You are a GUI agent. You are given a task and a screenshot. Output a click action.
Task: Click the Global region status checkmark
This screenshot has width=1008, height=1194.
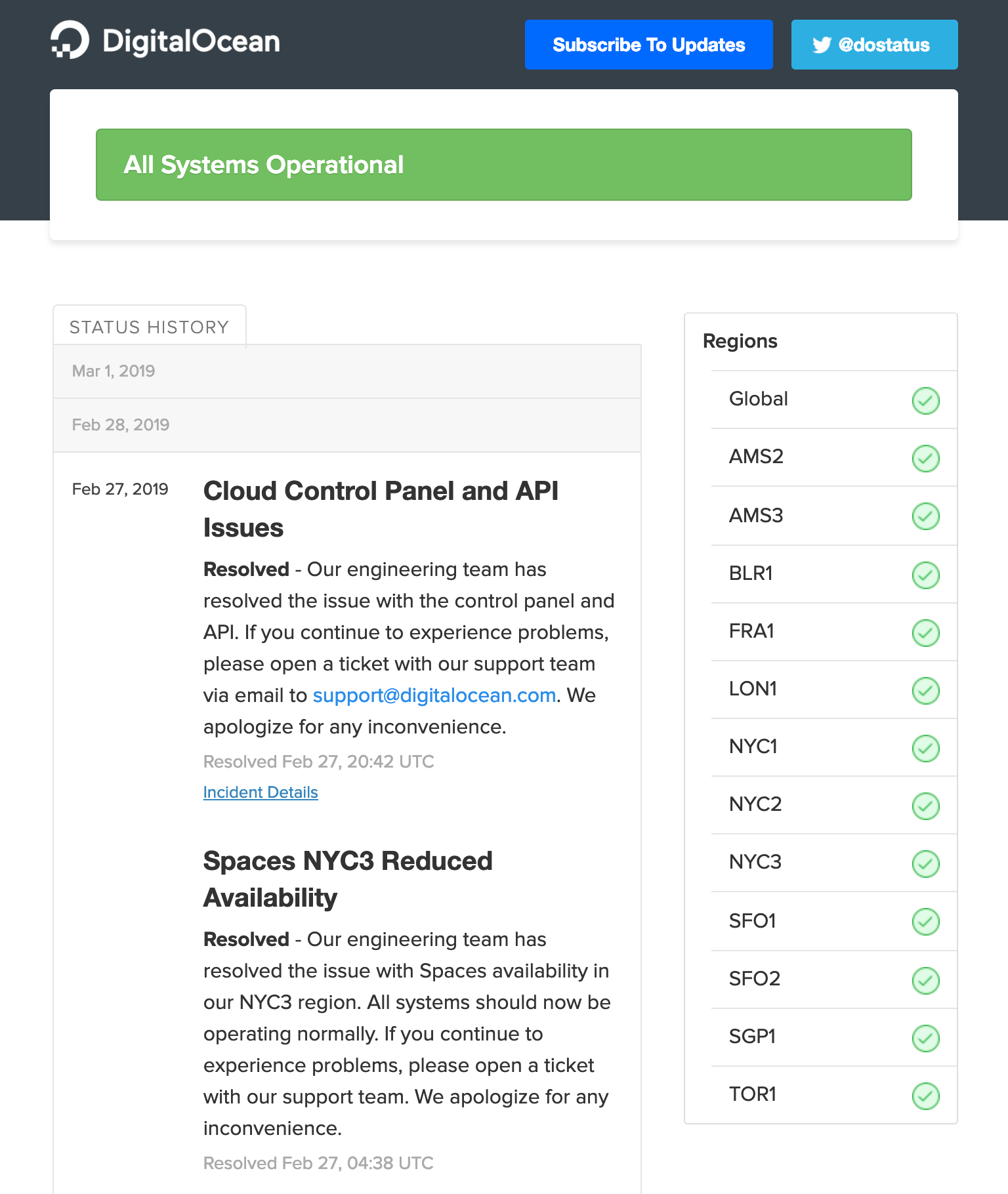(925, 400)
